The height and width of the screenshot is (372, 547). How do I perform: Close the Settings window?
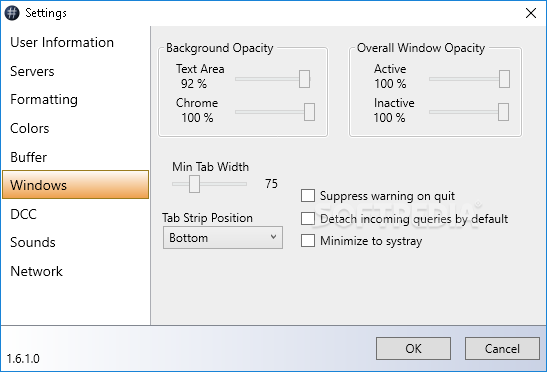click(531, 13)
